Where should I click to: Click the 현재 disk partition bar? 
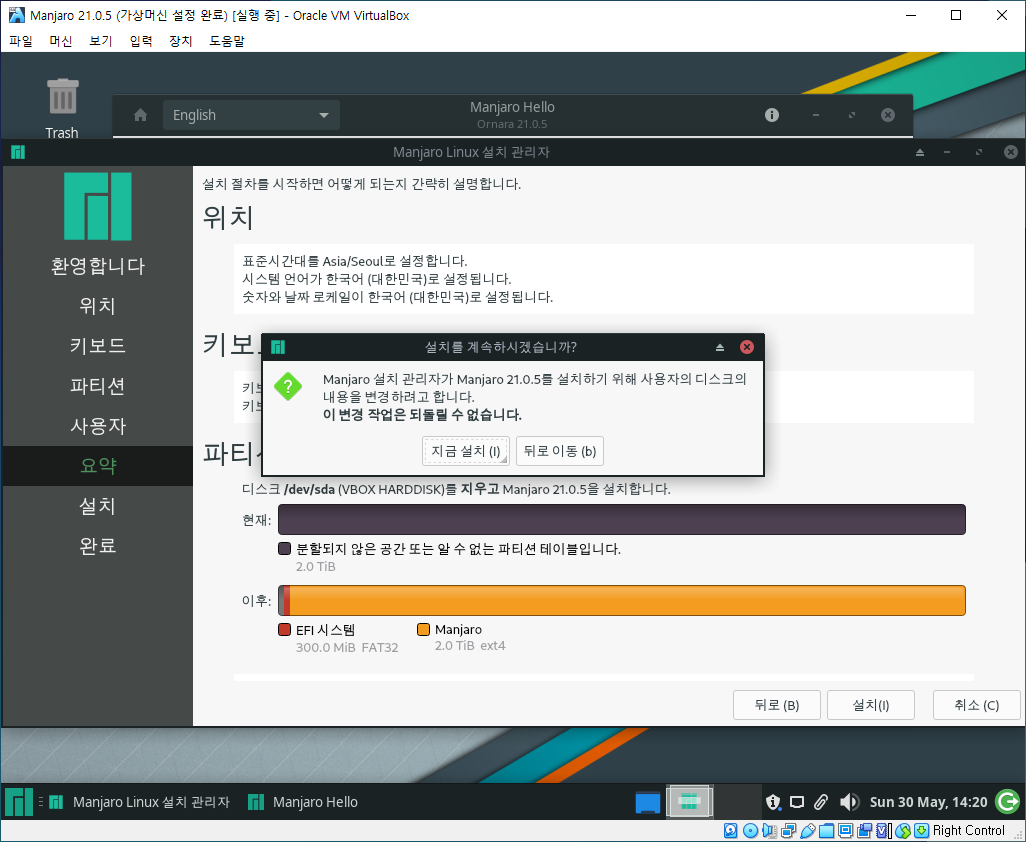click(x=622, y=519)
